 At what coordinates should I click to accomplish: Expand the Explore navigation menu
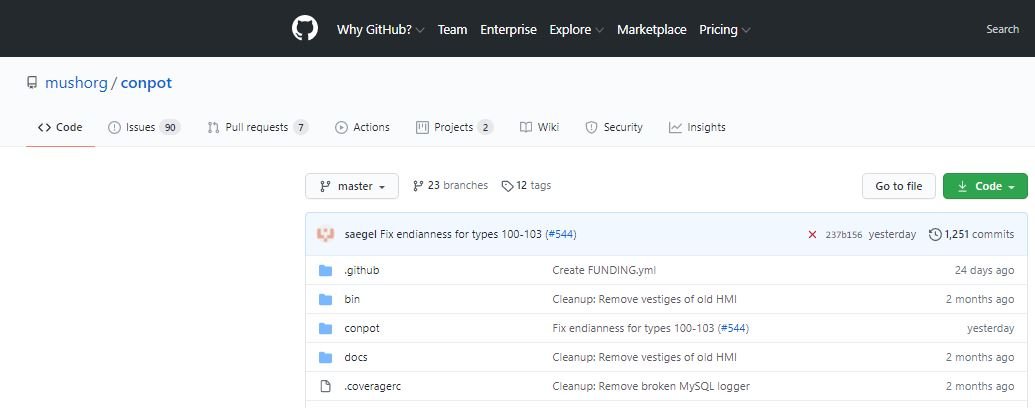coord(576,30)
